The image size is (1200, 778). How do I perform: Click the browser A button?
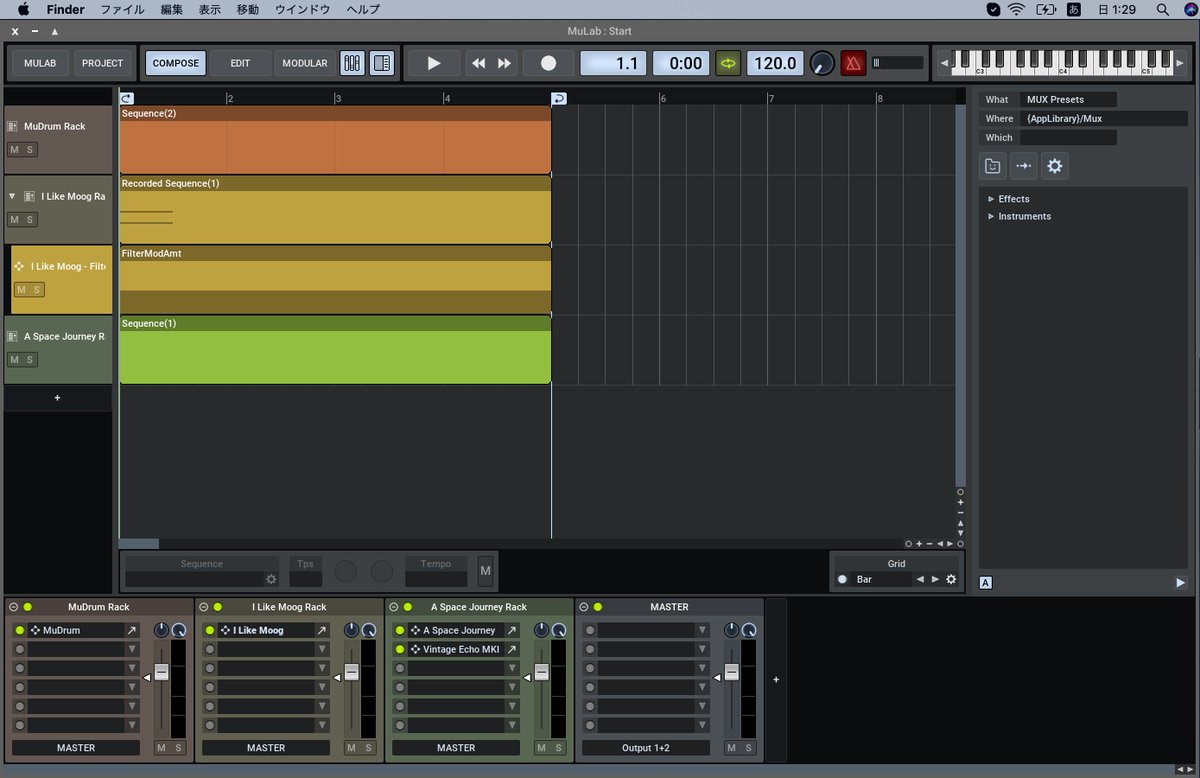click(986, 582)
